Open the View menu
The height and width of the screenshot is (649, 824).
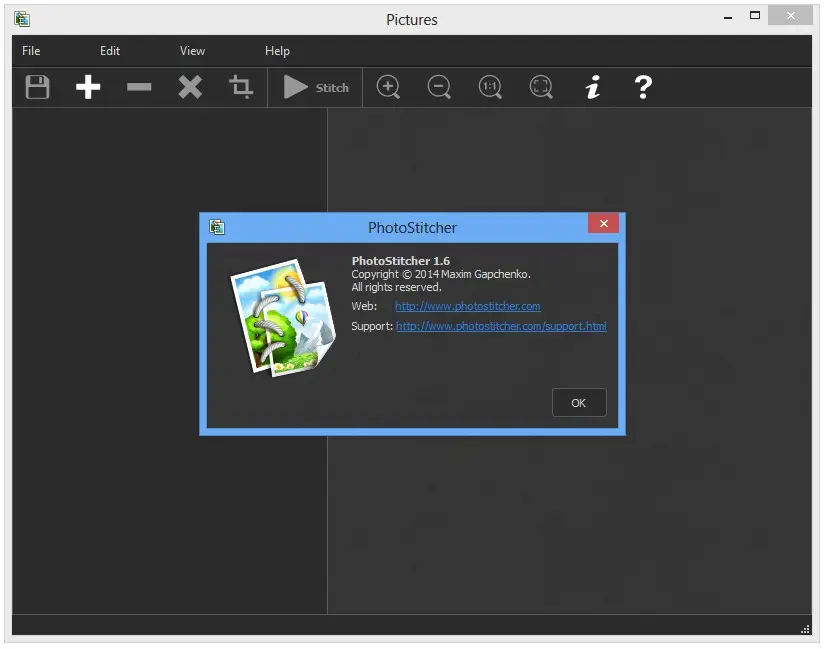pyautogui.click(x=192, y=51)
